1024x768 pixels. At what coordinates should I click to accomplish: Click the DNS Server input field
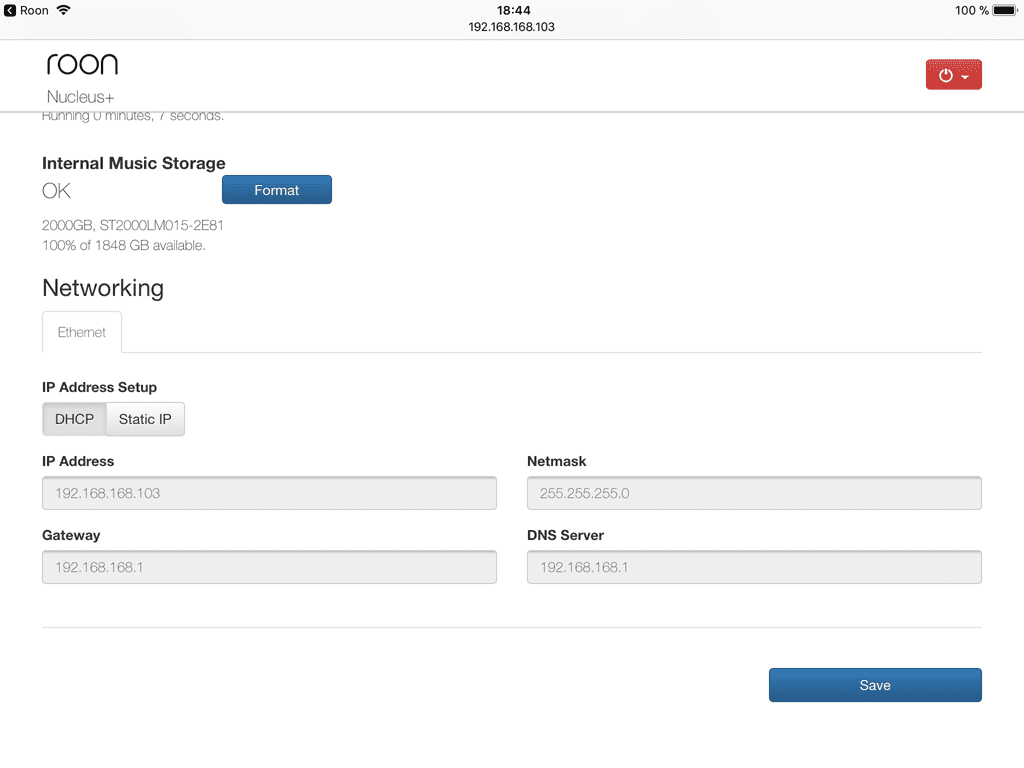pos(754,567)
